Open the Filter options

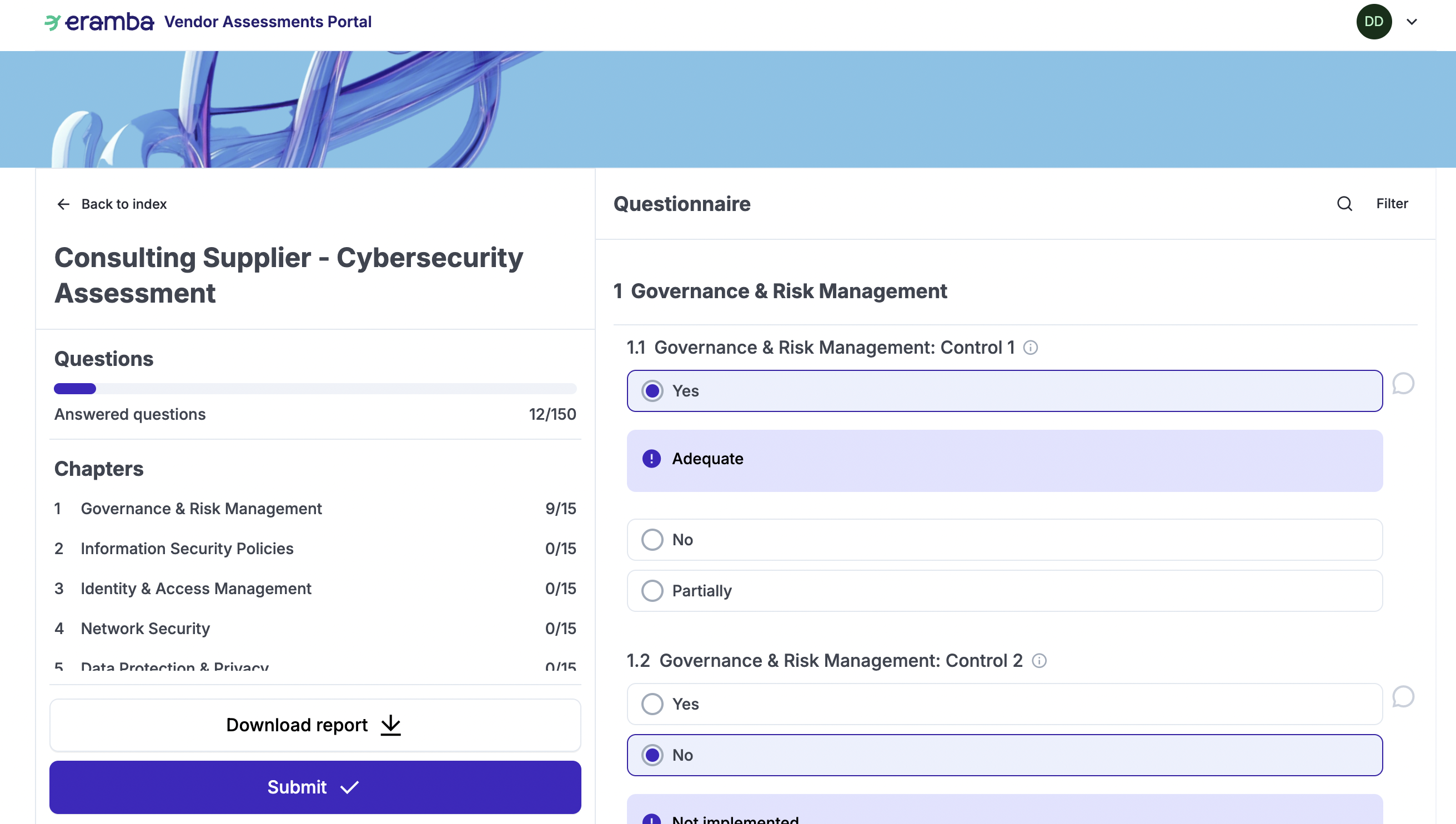point(1392,204)
